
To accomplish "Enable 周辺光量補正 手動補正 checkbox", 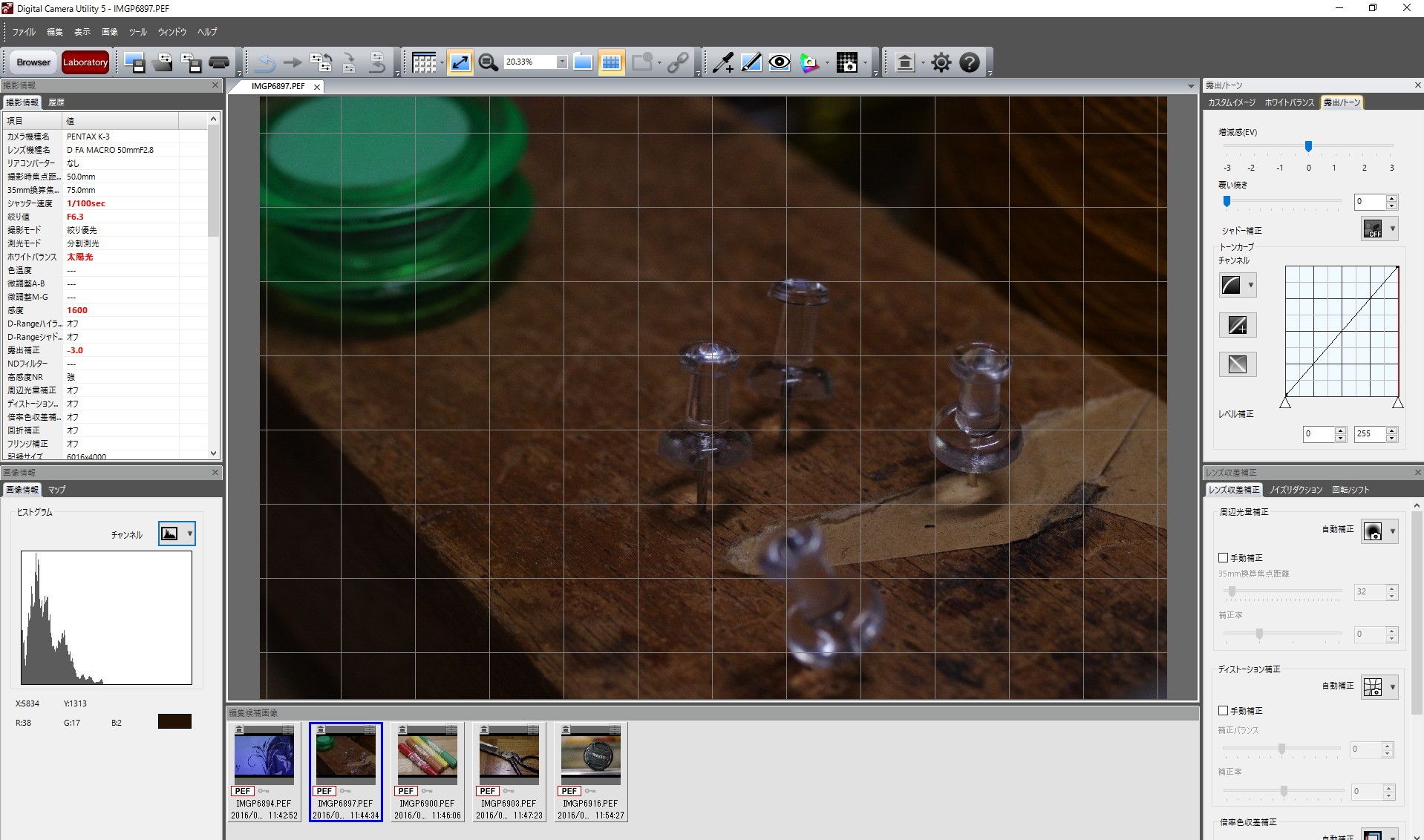I will click(x=1223, y=558).
